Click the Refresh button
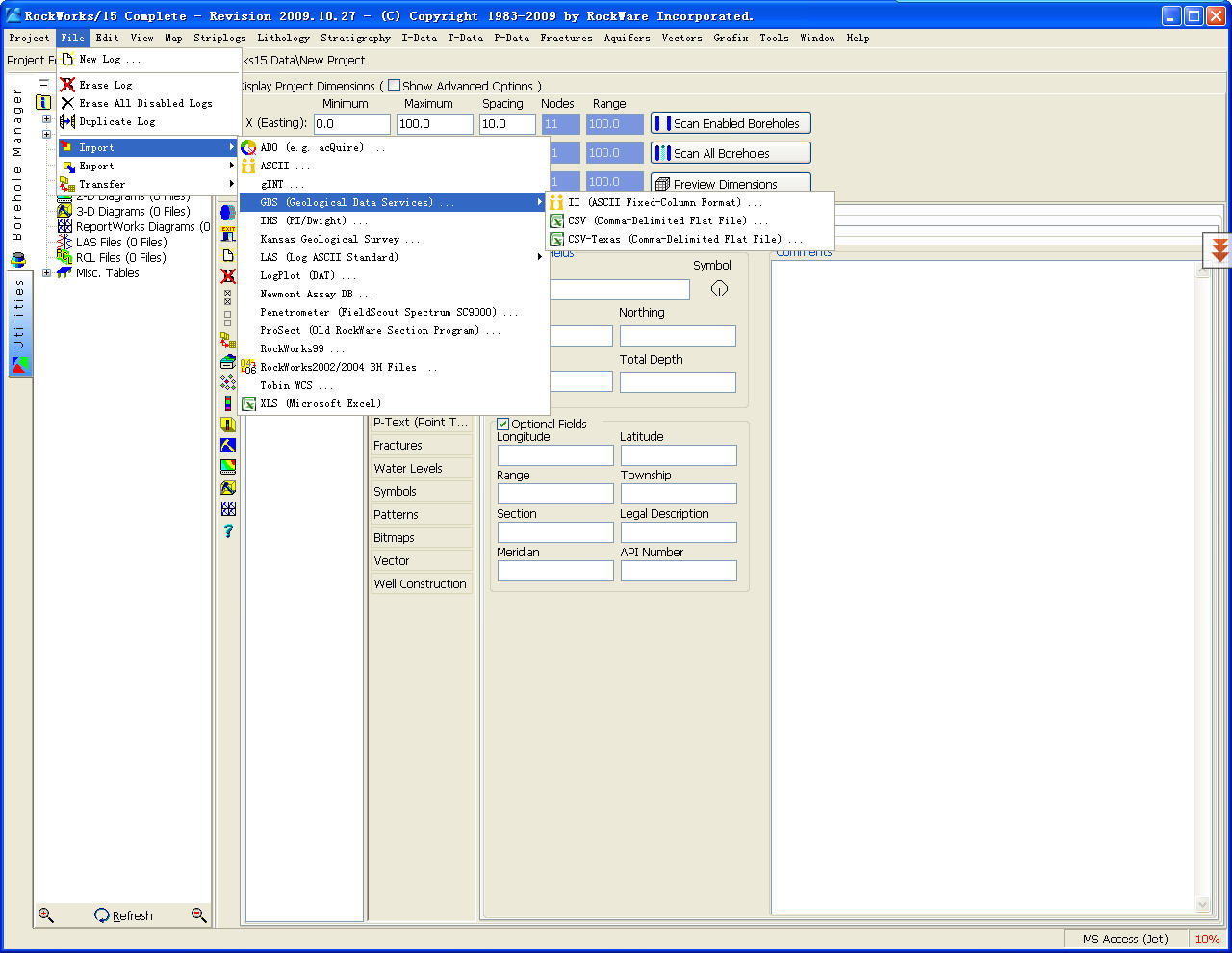The height and width of the screenshot is (953, 1232). point(123,915)
